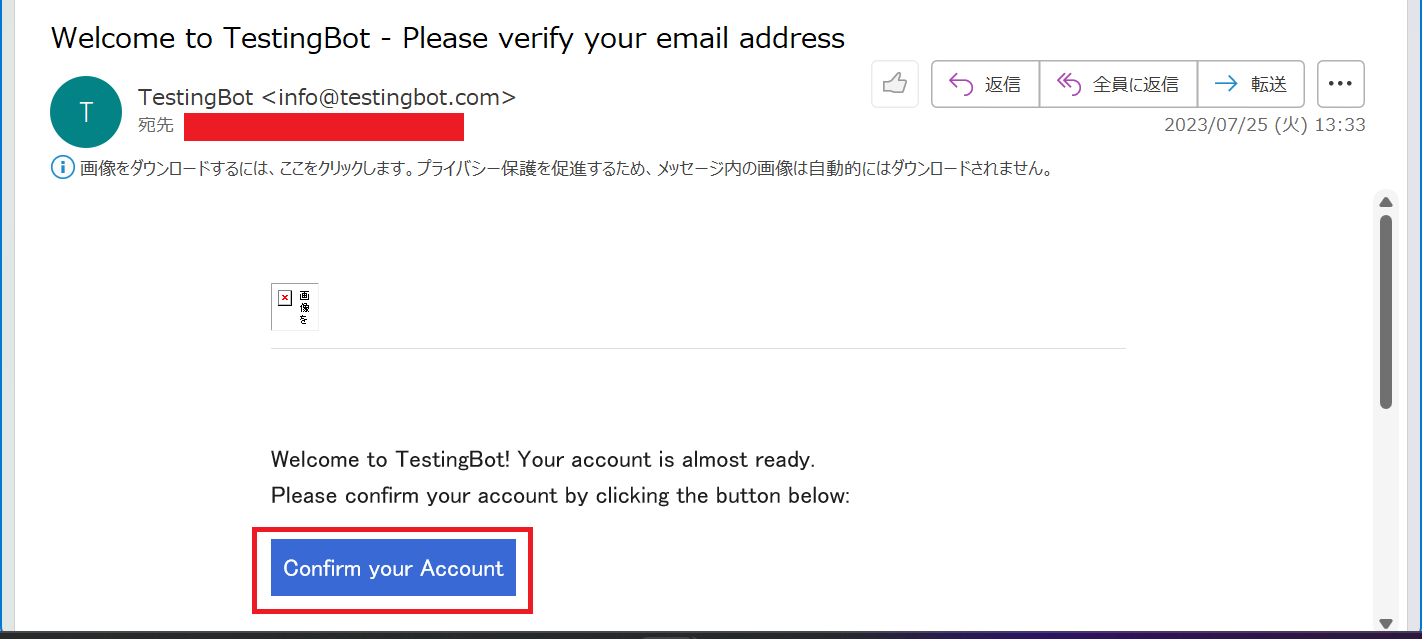Click the thumbs-up like icon
This screenshot has height=639, width=1422.
(x=895, y=84)
